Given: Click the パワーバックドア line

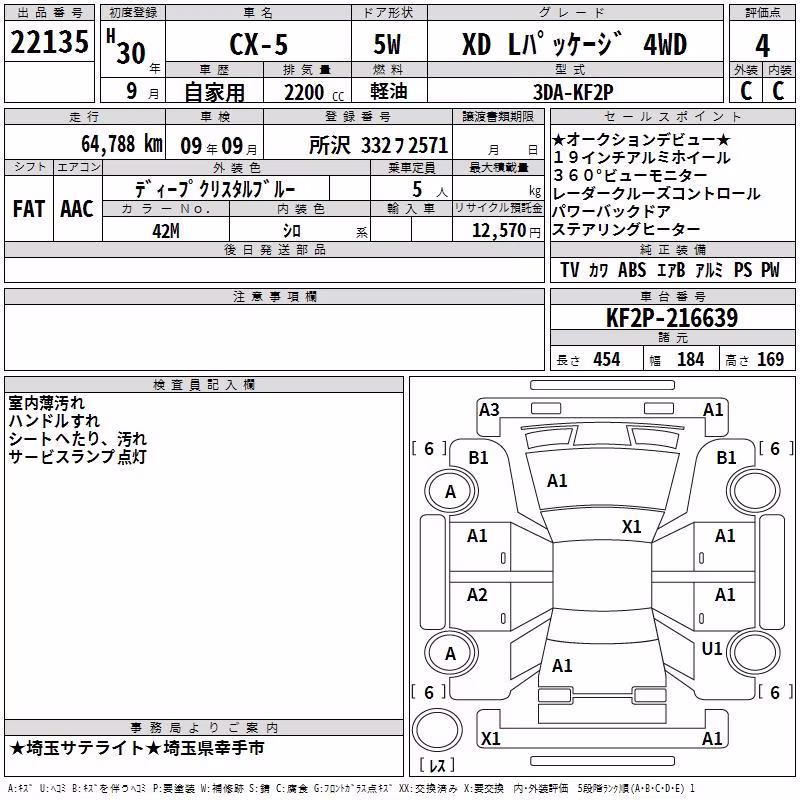Looking at the screenshot, I should pyautogui.click(x=611, y=211).
